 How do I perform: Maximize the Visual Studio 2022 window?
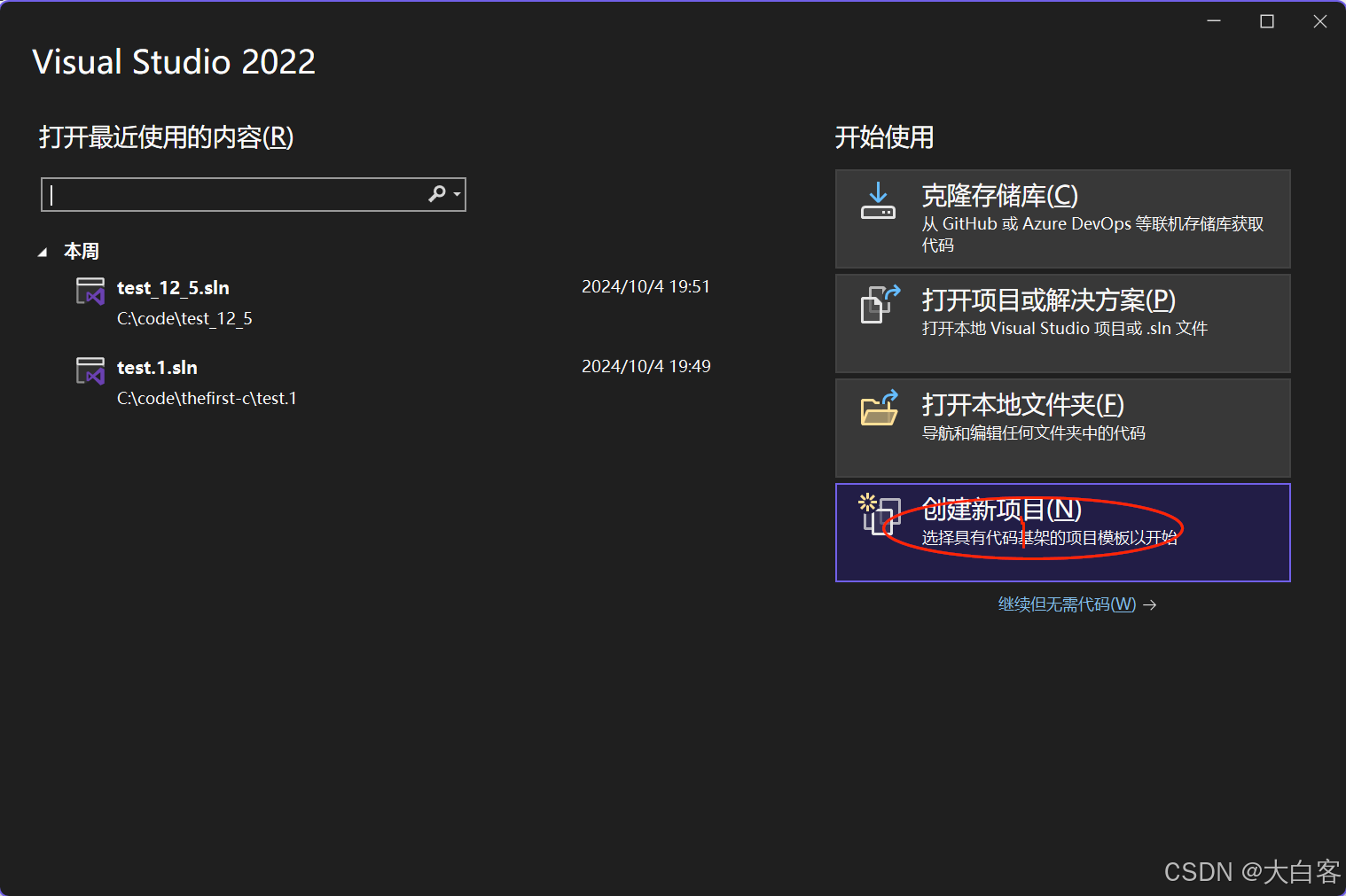tap(1267, 21)
